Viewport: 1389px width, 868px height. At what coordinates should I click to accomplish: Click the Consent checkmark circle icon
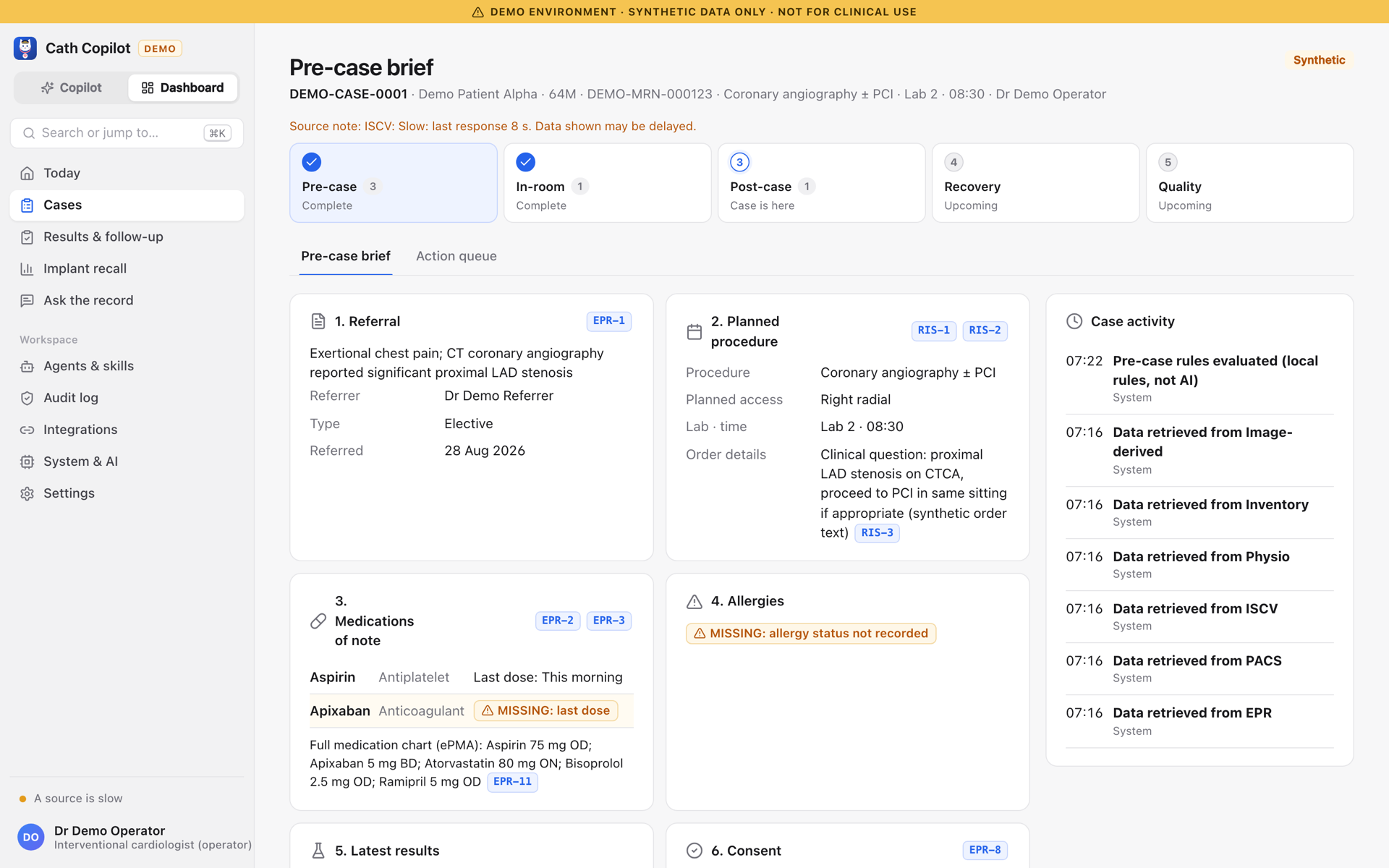pos(694,851)
